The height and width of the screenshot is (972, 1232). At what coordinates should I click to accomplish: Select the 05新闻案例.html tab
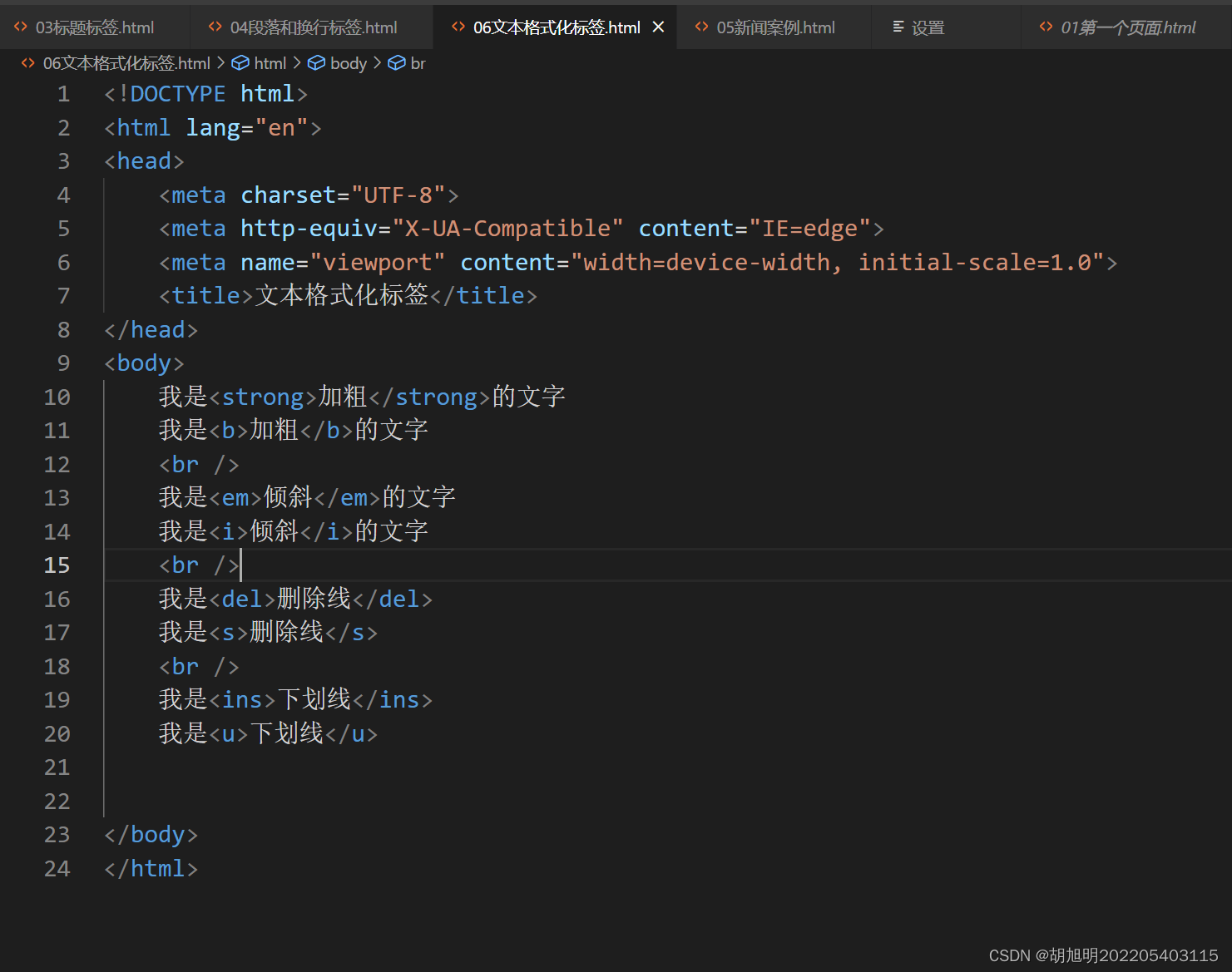(774, 27)
